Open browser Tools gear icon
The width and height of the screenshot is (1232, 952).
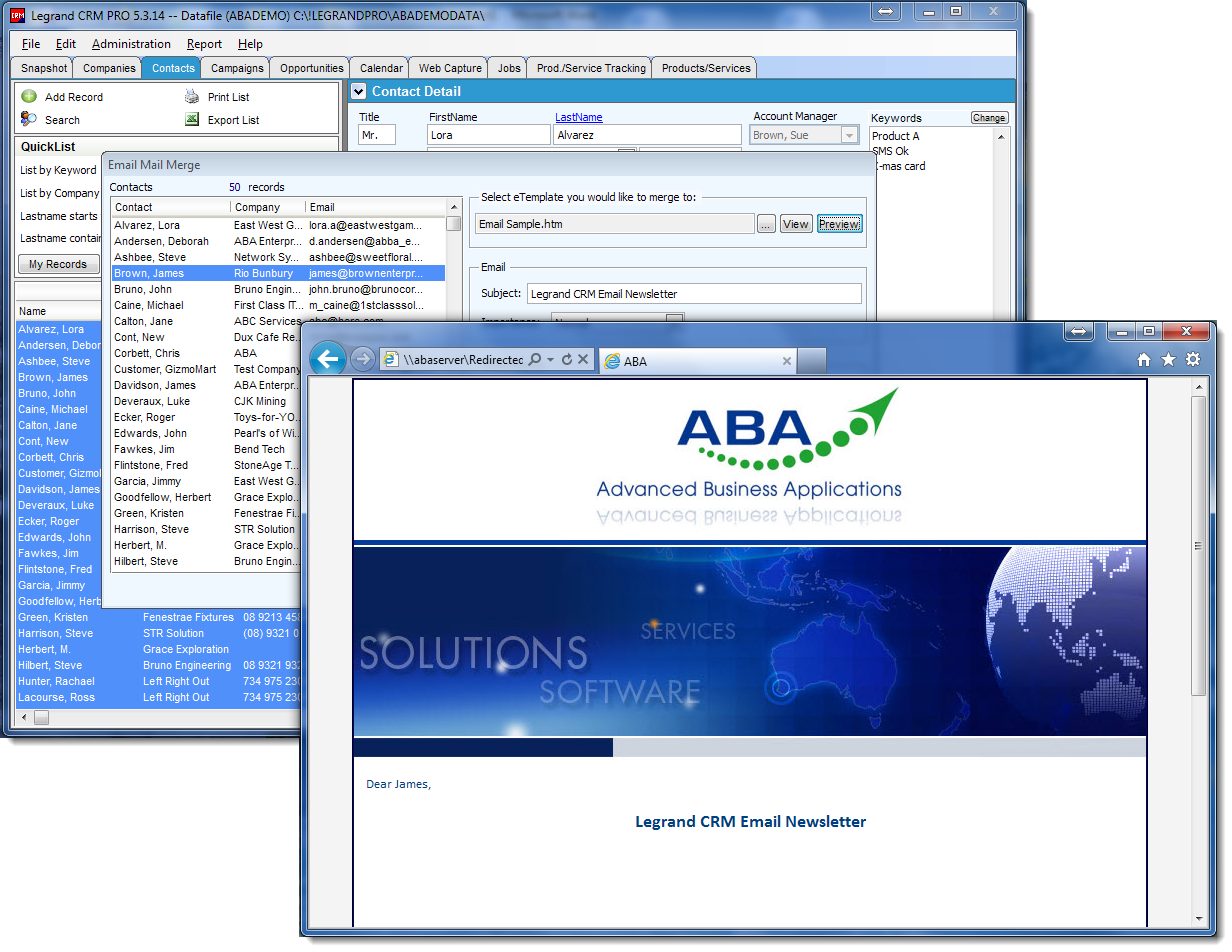pyautogui.click(x=1193, y=360)
